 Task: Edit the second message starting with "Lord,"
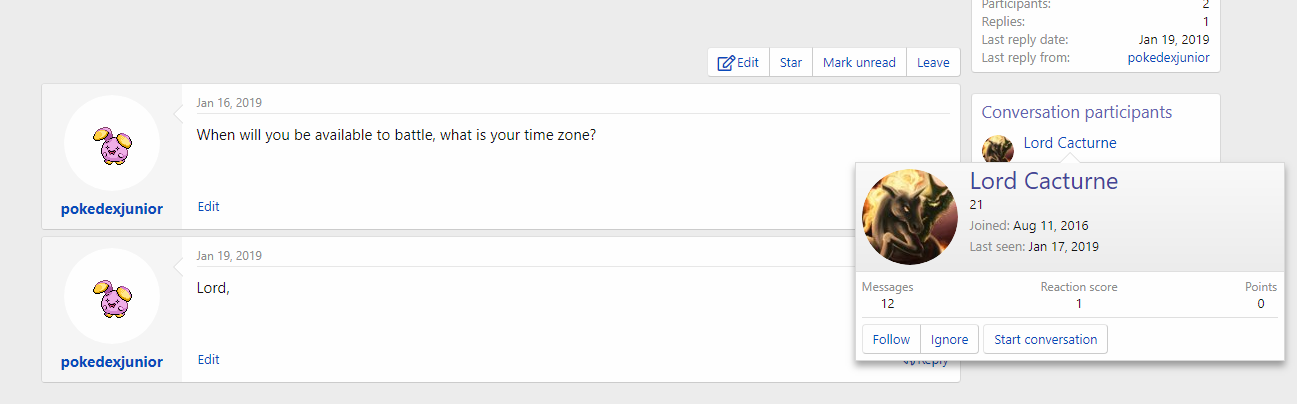click(208, 360)
